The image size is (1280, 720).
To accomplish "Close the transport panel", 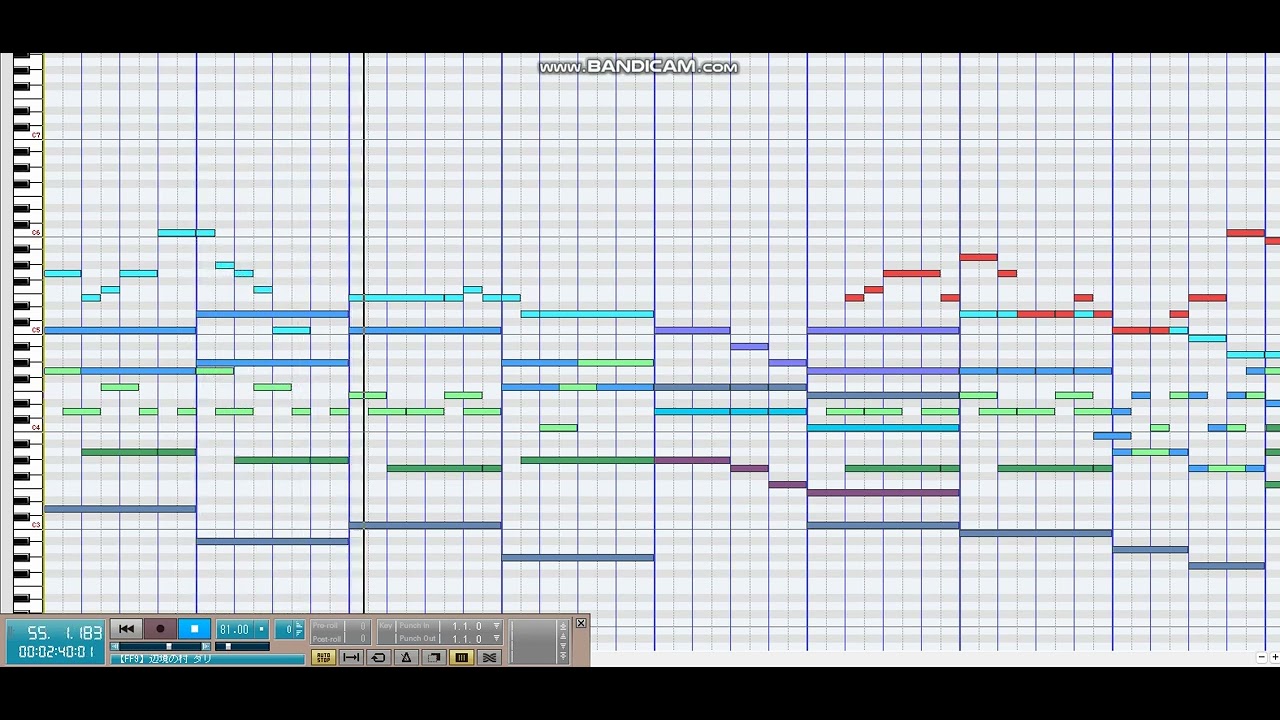I will [x=581, y=623].
